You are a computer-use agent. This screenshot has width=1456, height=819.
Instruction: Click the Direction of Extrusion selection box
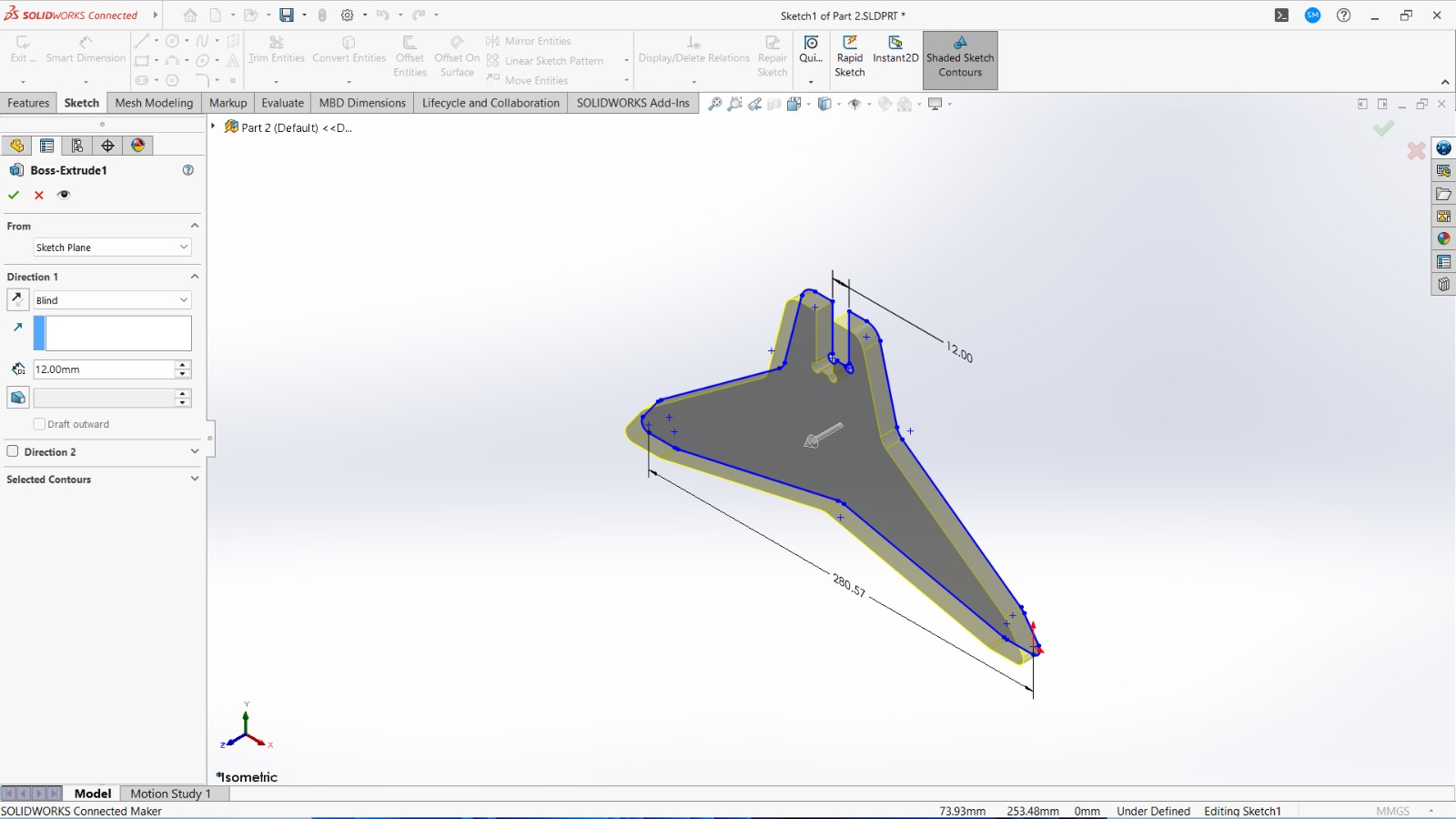point(113,333)
